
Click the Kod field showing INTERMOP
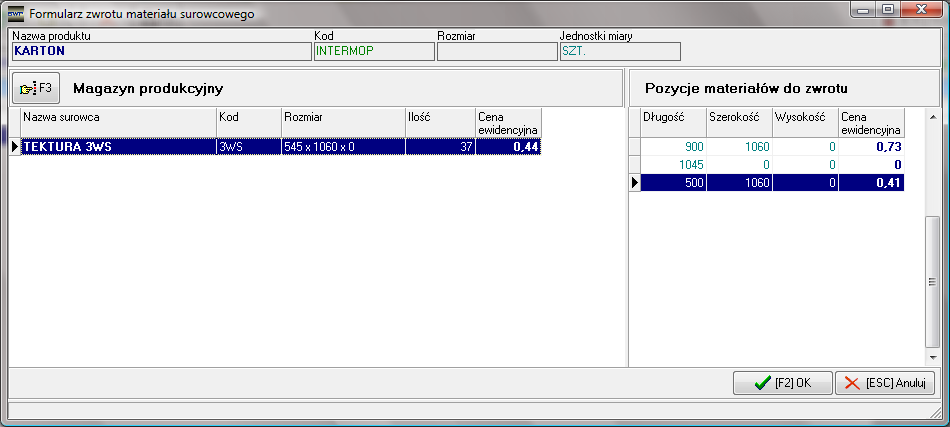pyautogui.click(x=374, y=52)
